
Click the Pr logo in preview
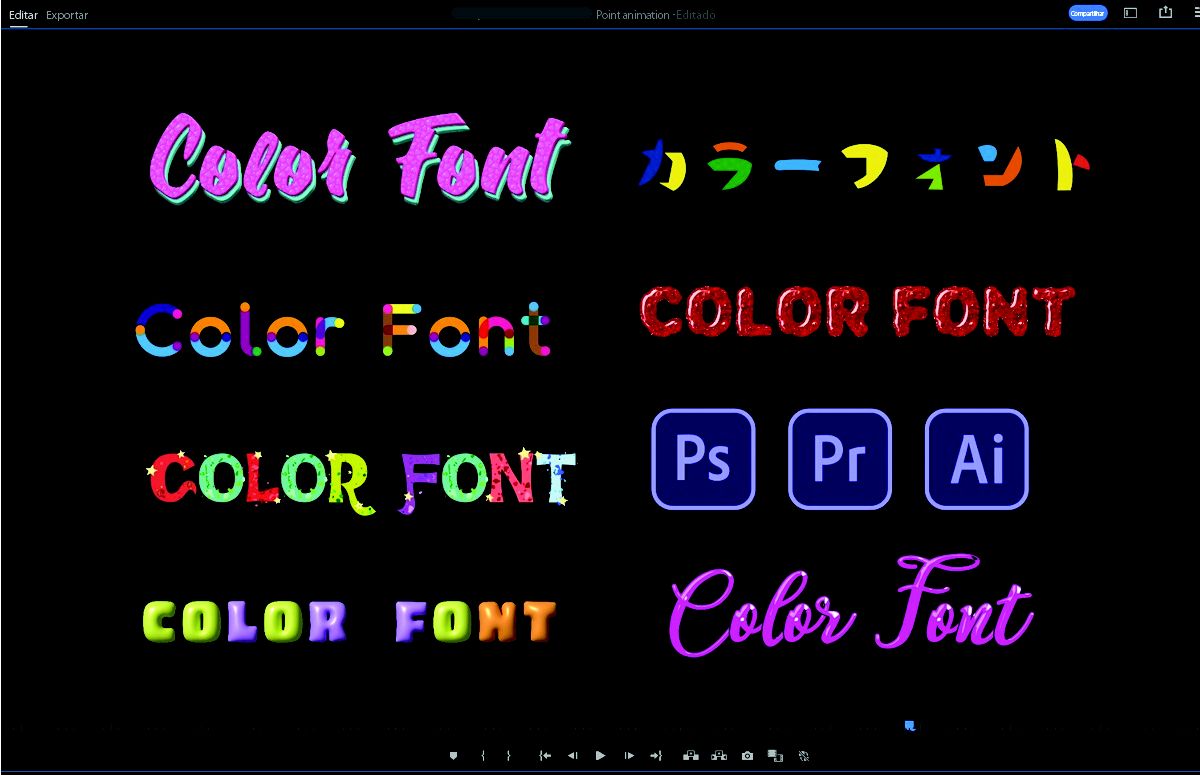[840, 459]
